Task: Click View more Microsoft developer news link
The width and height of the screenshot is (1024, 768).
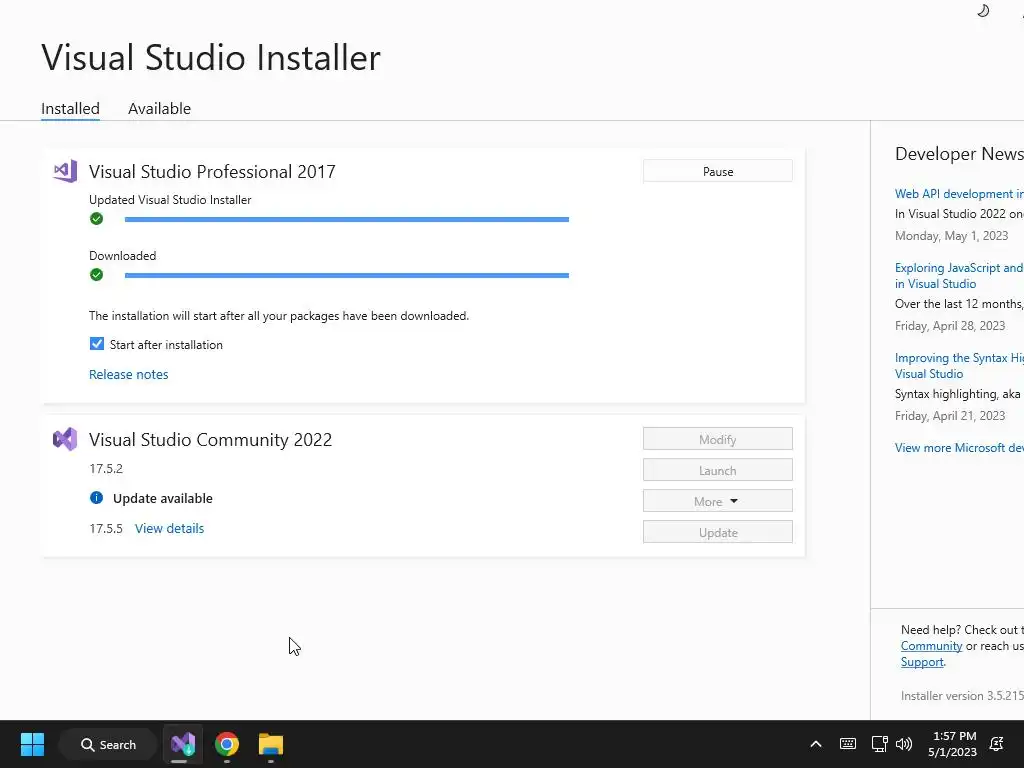Action: click(x=959, y=448)
